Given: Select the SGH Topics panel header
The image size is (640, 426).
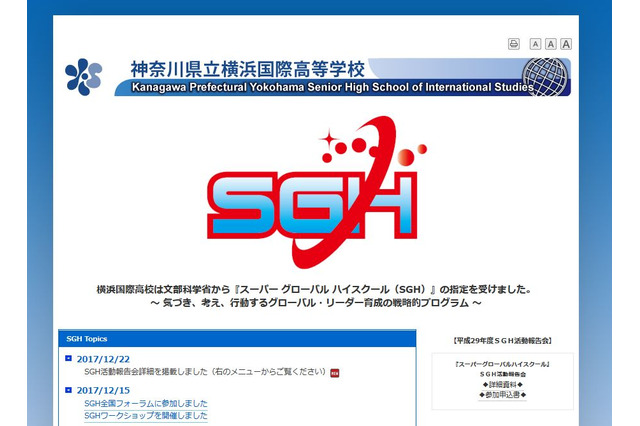Looking at the screenshot, I should (237, 339).
